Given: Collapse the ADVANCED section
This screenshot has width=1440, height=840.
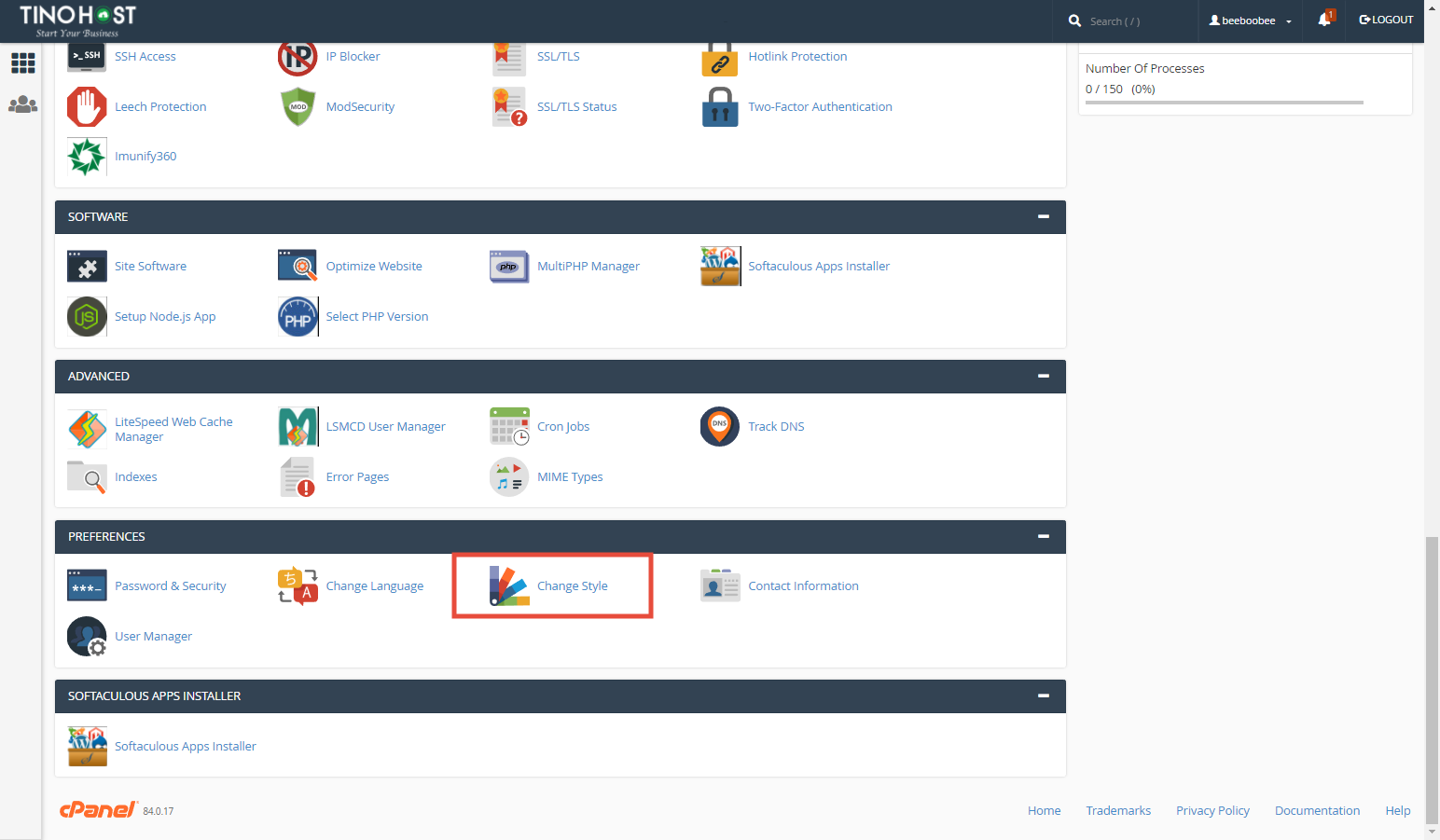Looking at the screenshot, I should pos(1044,377).
